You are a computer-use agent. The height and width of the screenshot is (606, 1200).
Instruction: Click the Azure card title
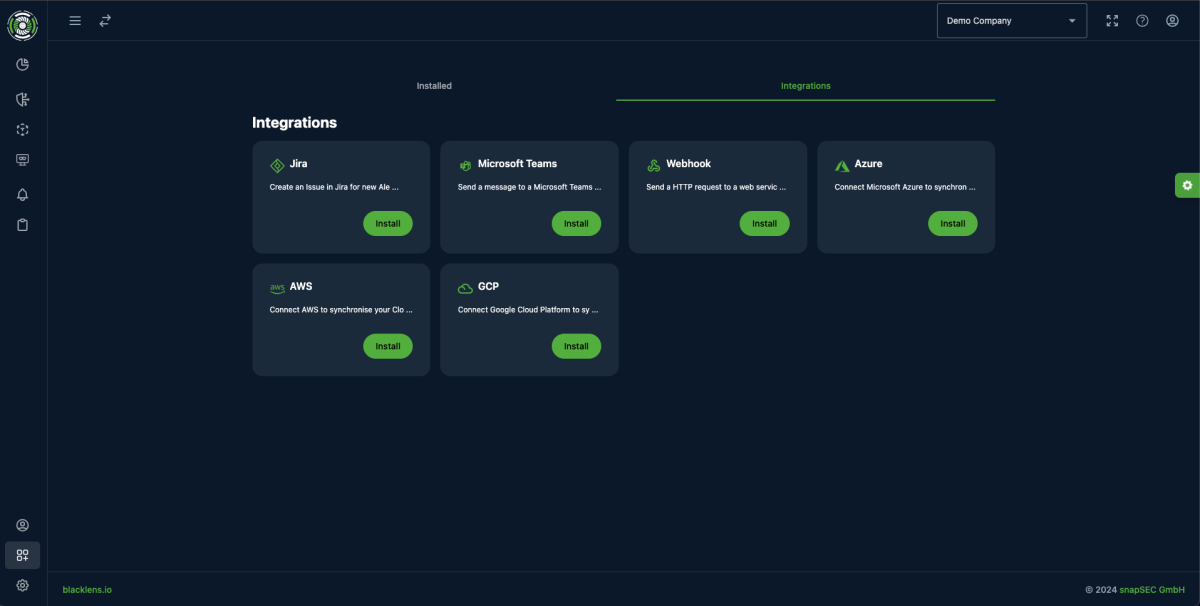pos(868,164)
